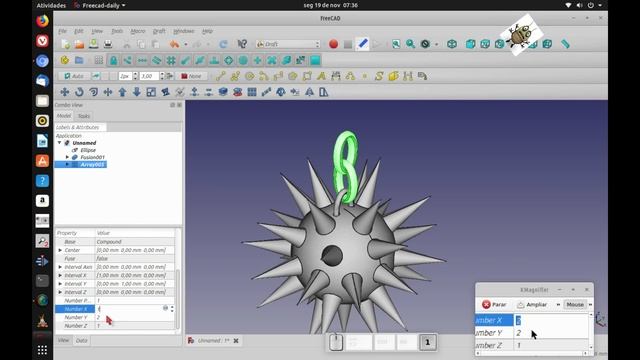
Task: Select the Draft Circle tool
Action: [x=249, y=76]
